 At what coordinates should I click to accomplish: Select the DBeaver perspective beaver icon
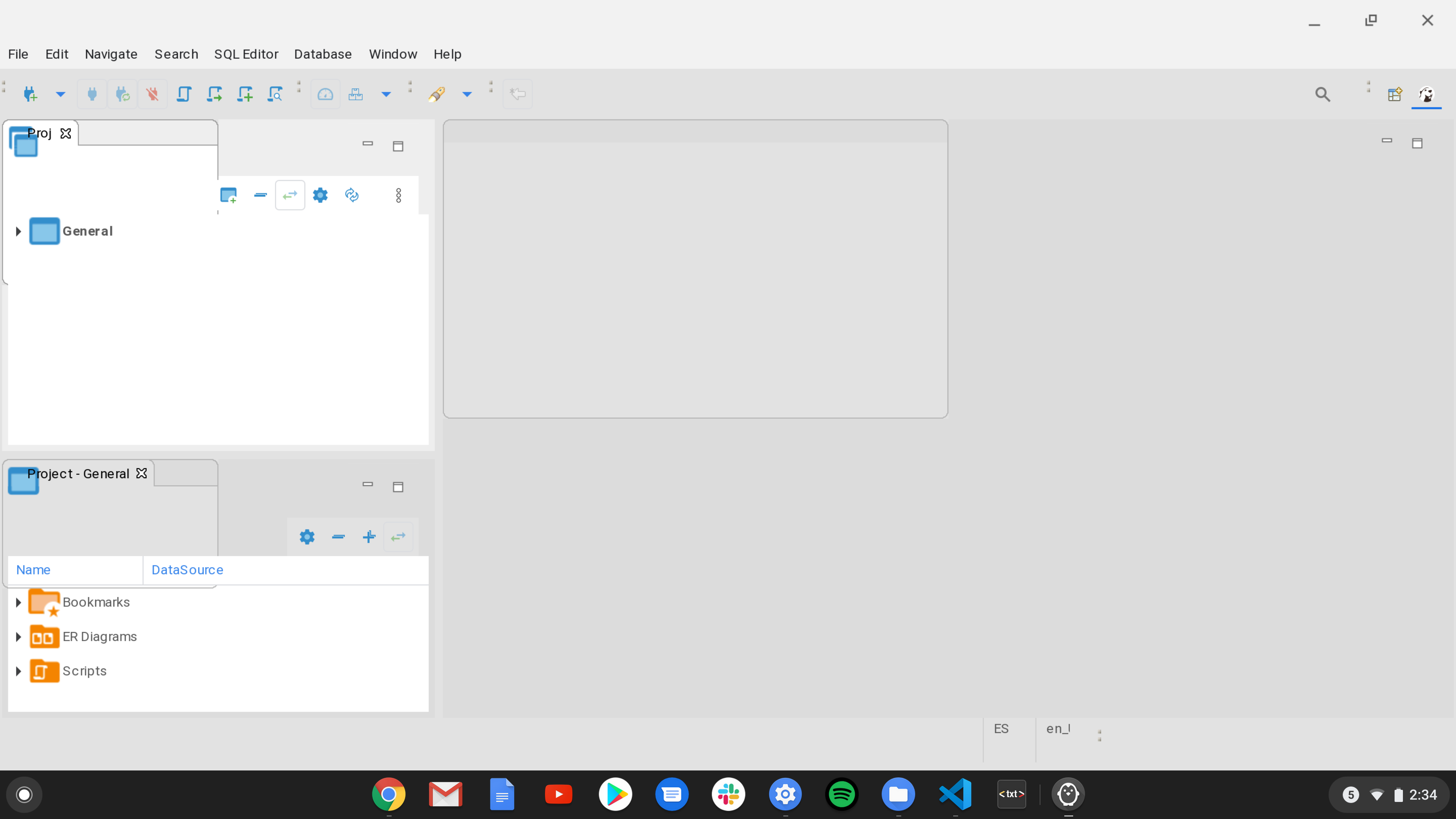1426,94
